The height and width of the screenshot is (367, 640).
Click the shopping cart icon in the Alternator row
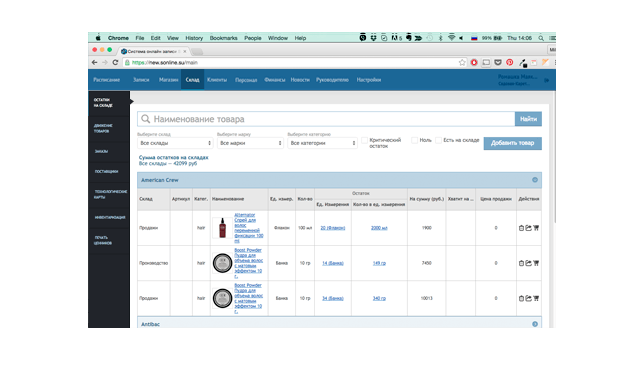click(x=536, y=228)
